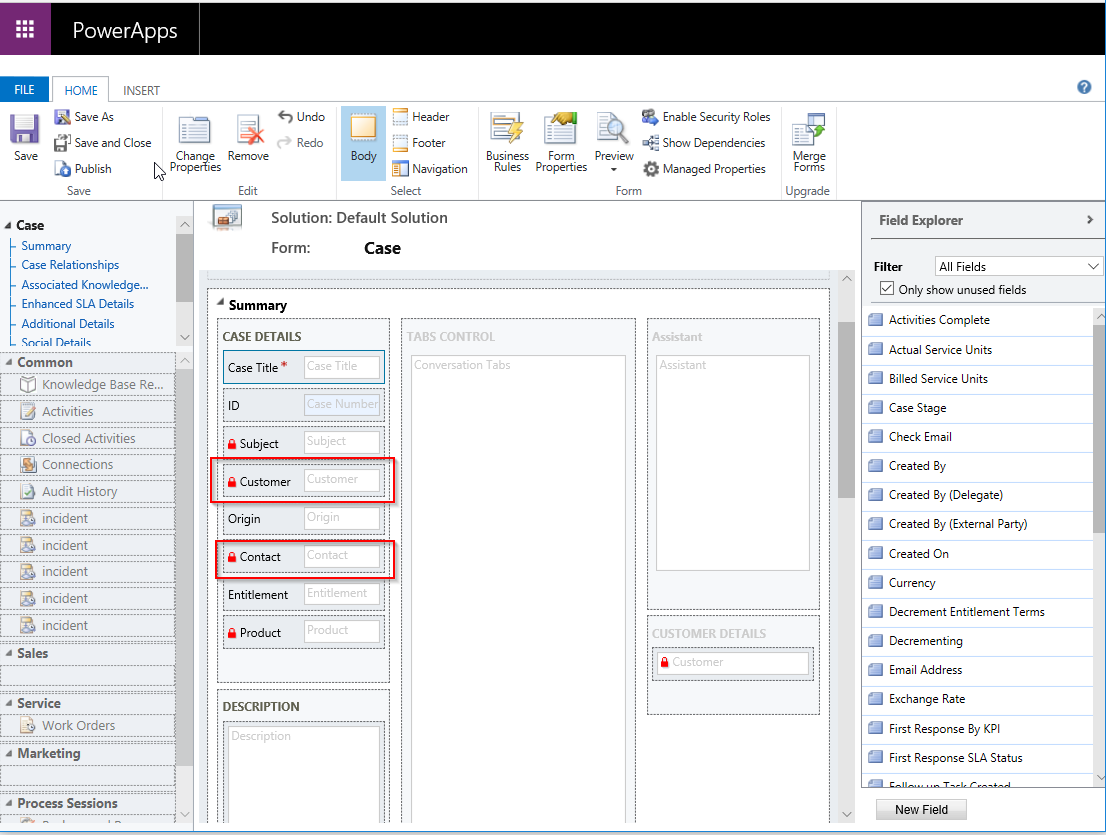Collapse the Marketing section
The image size is (1106, 835).
coord(9,753)
